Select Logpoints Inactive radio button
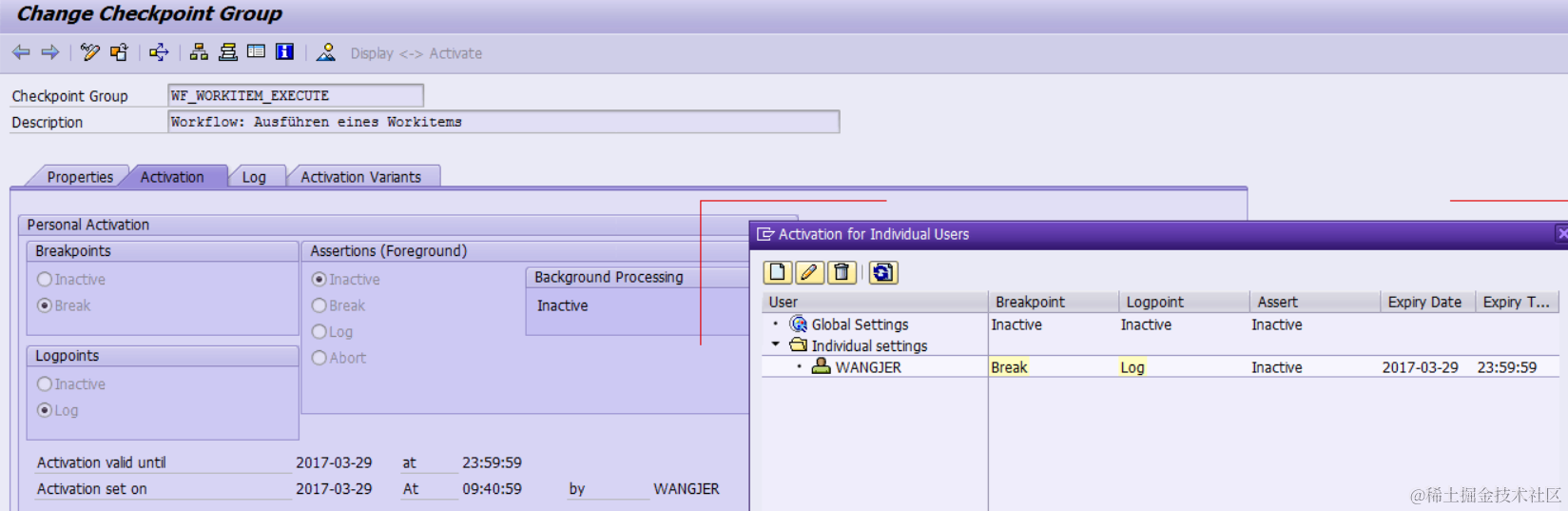The image size is (1568, 511). coord(45,384)
